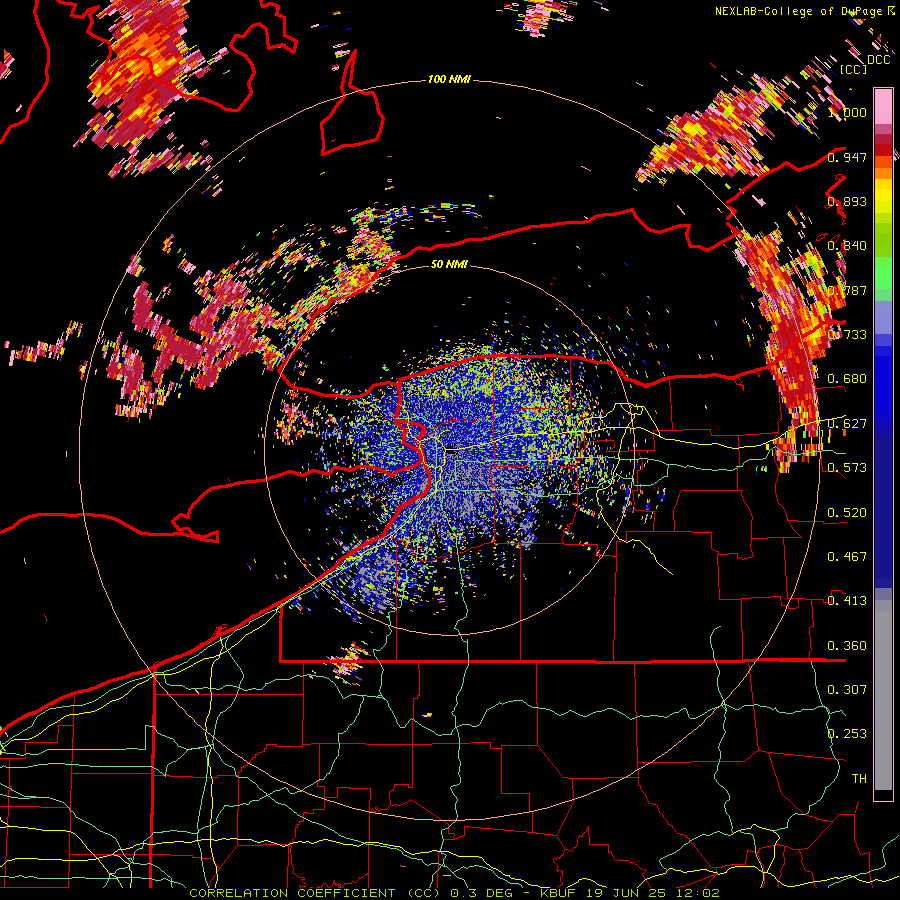Click the 0.733 legend value

tap(847, 335)
